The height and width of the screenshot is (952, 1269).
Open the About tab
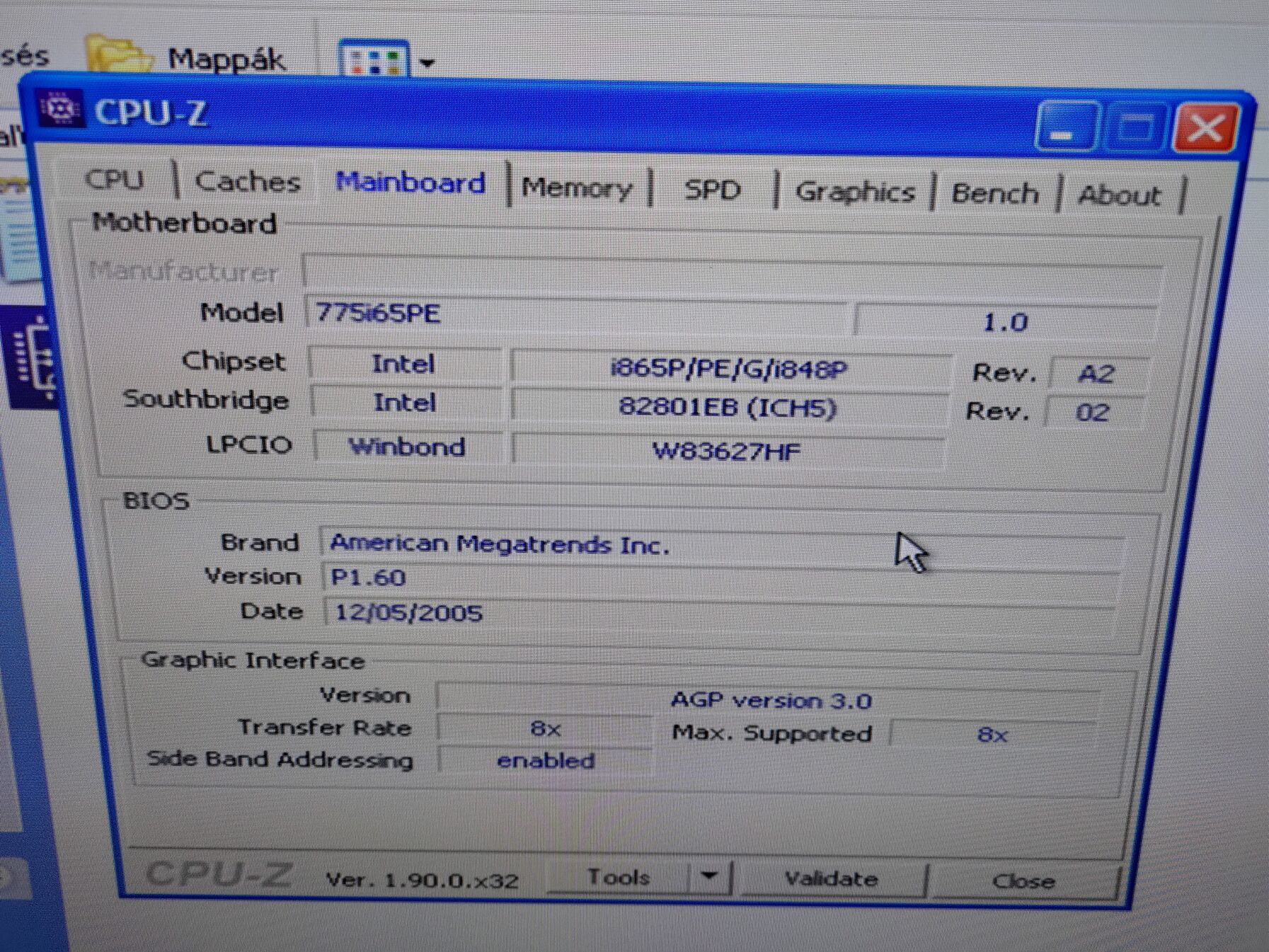(x=1120, y=195)
